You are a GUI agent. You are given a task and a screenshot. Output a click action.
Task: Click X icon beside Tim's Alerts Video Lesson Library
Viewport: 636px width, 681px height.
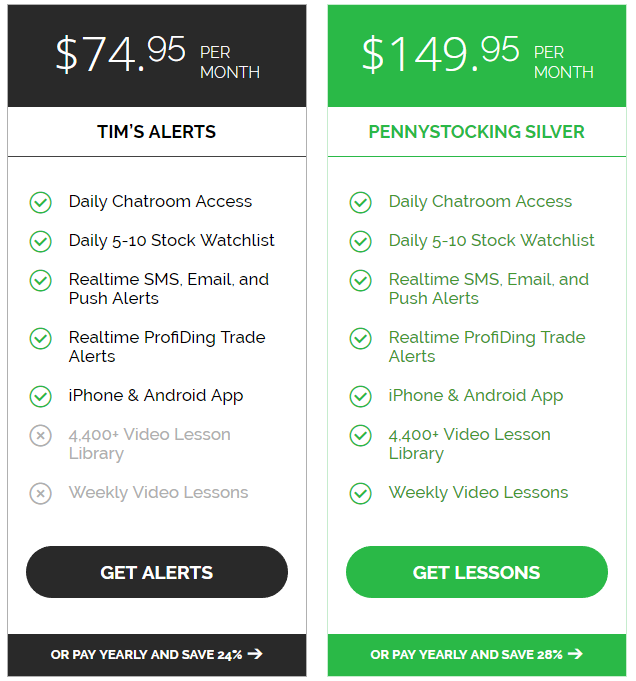click(x=40, y=435)
